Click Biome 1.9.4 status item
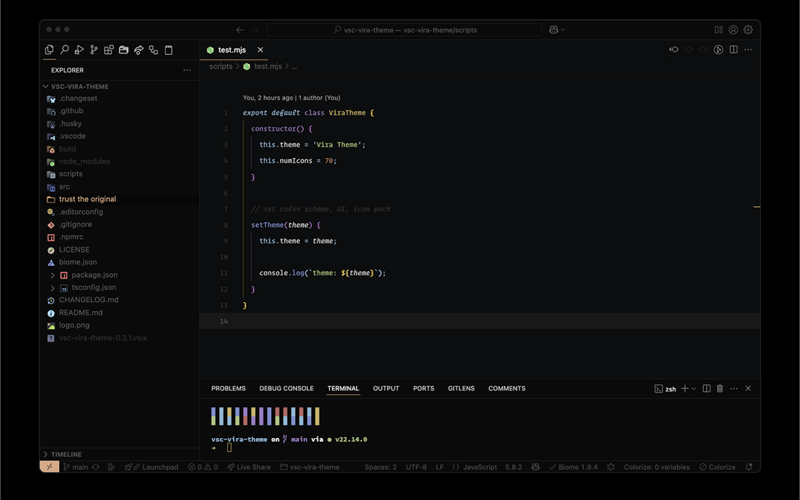The height and width of the screenshot is (500, 800). click(x=573, y=467)
